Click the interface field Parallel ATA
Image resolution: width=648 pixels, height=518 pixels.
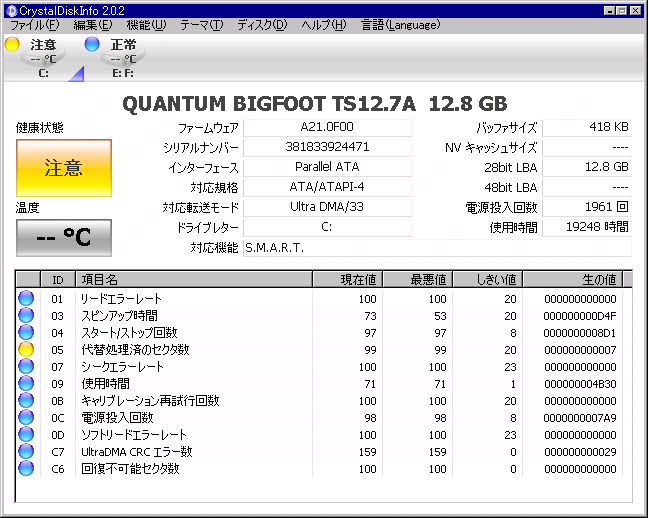pos(328,167)
